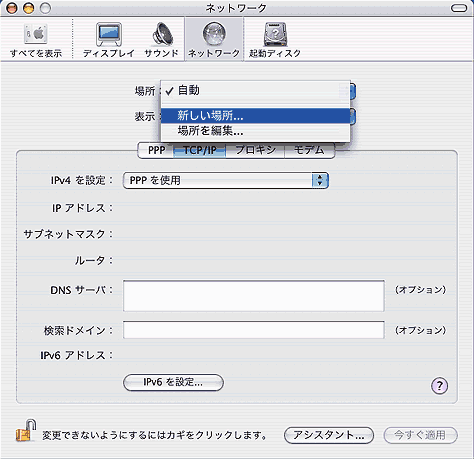Click the toolbar toggle pill in the title bar
The height and width of the screenshot is (459, 474).
tap(459, 8)
